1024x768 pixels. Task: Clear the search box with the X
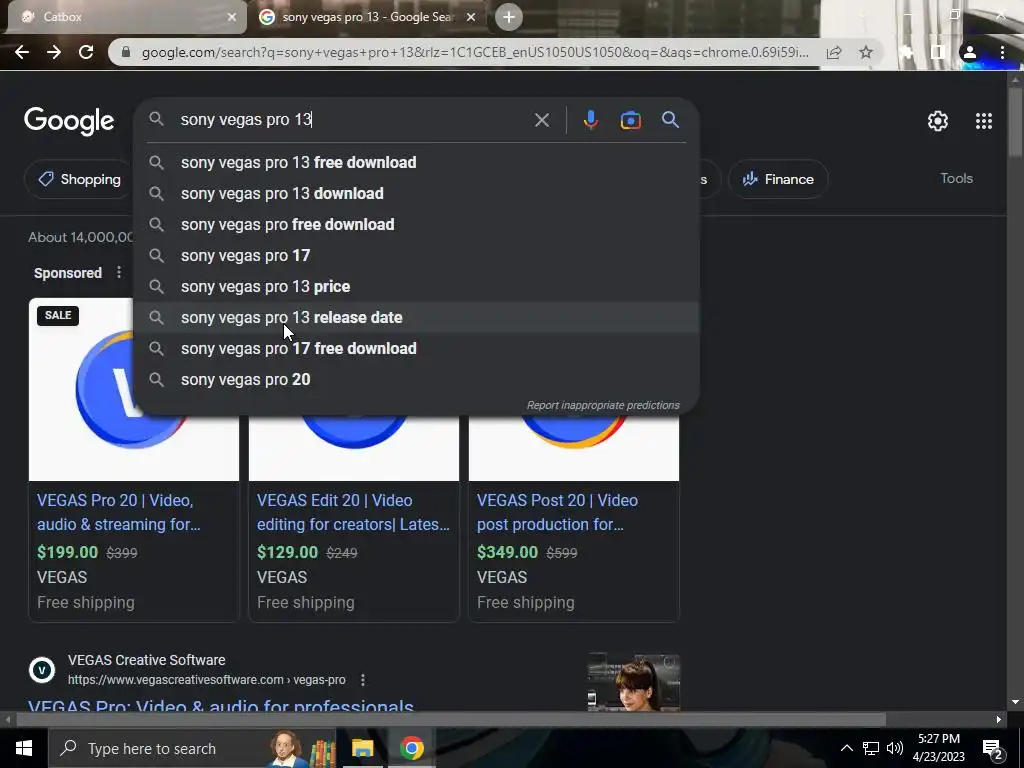[x=541, y=120]
